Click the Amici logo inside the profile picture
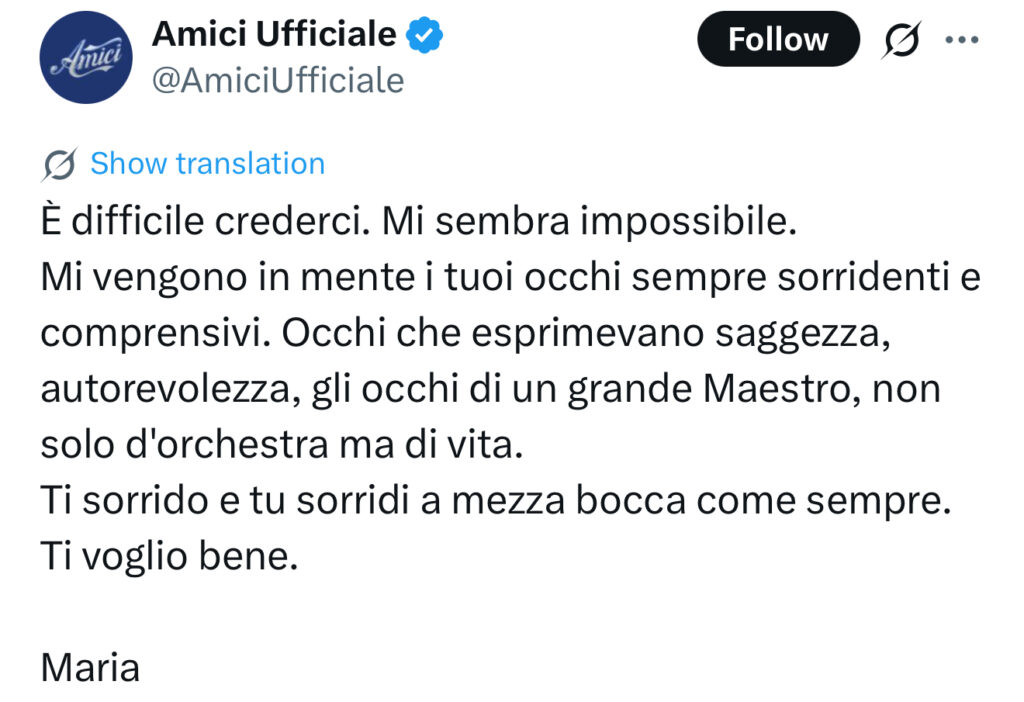This screenshot has width=1024, height=702. click(x=85, y=57)
